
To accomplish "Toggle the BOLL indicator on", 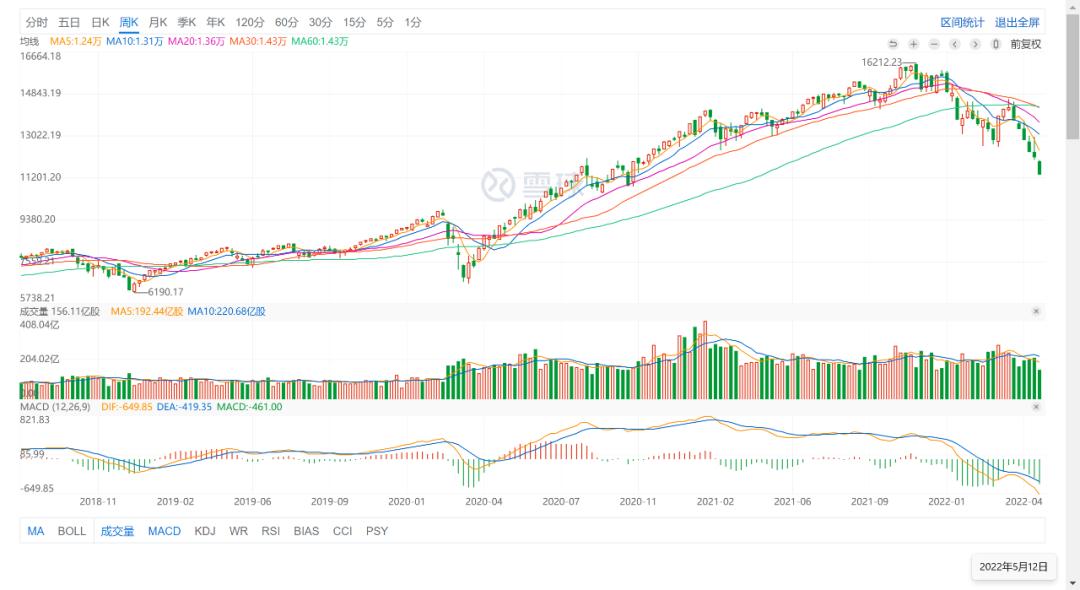I will click(x=72, y=531).
